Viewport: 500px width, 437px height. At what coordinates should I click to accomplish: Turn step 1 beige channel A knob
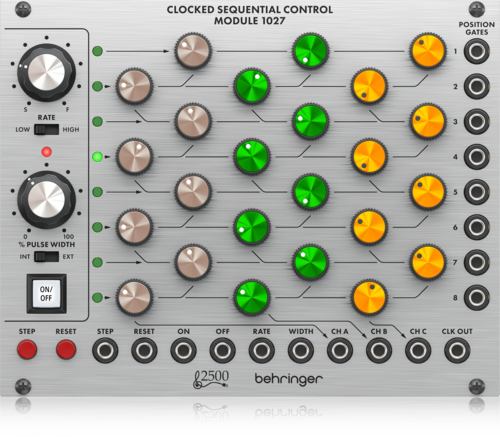click(193, 51)
